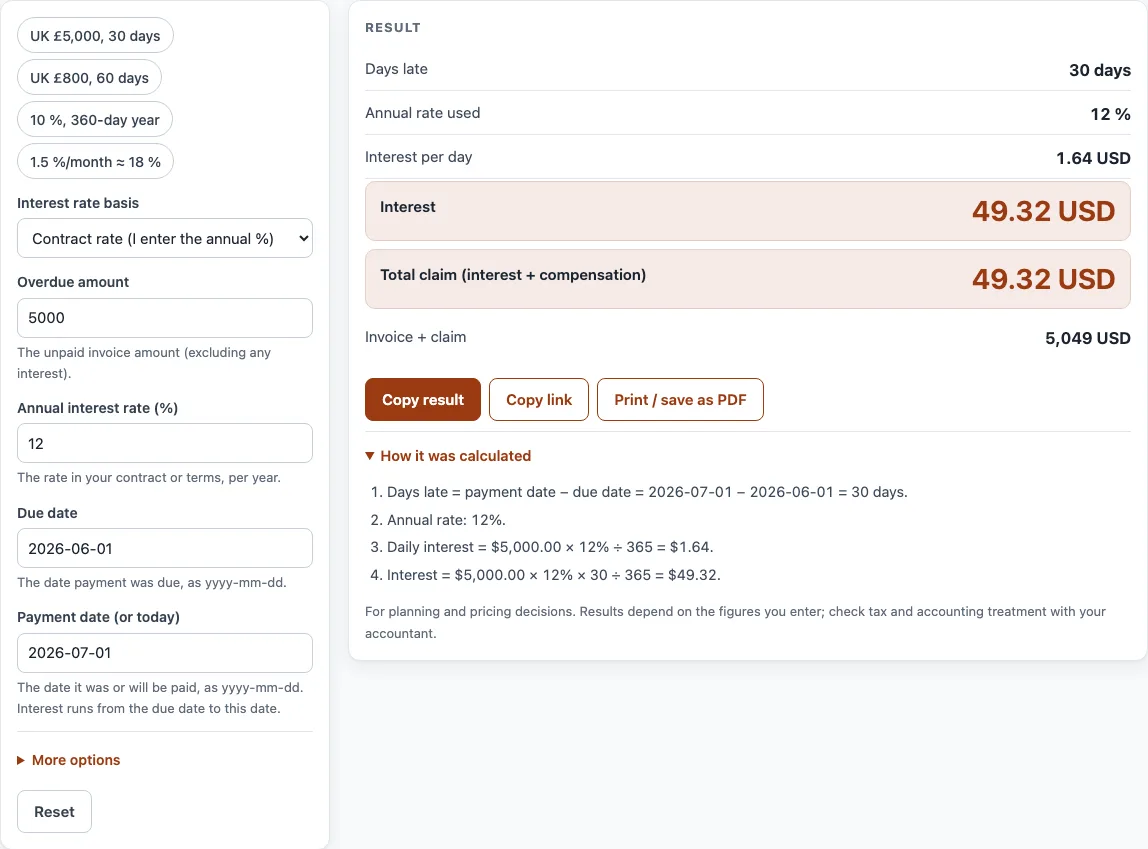Click the 'Payment date (or today)' label

(99, 617)
